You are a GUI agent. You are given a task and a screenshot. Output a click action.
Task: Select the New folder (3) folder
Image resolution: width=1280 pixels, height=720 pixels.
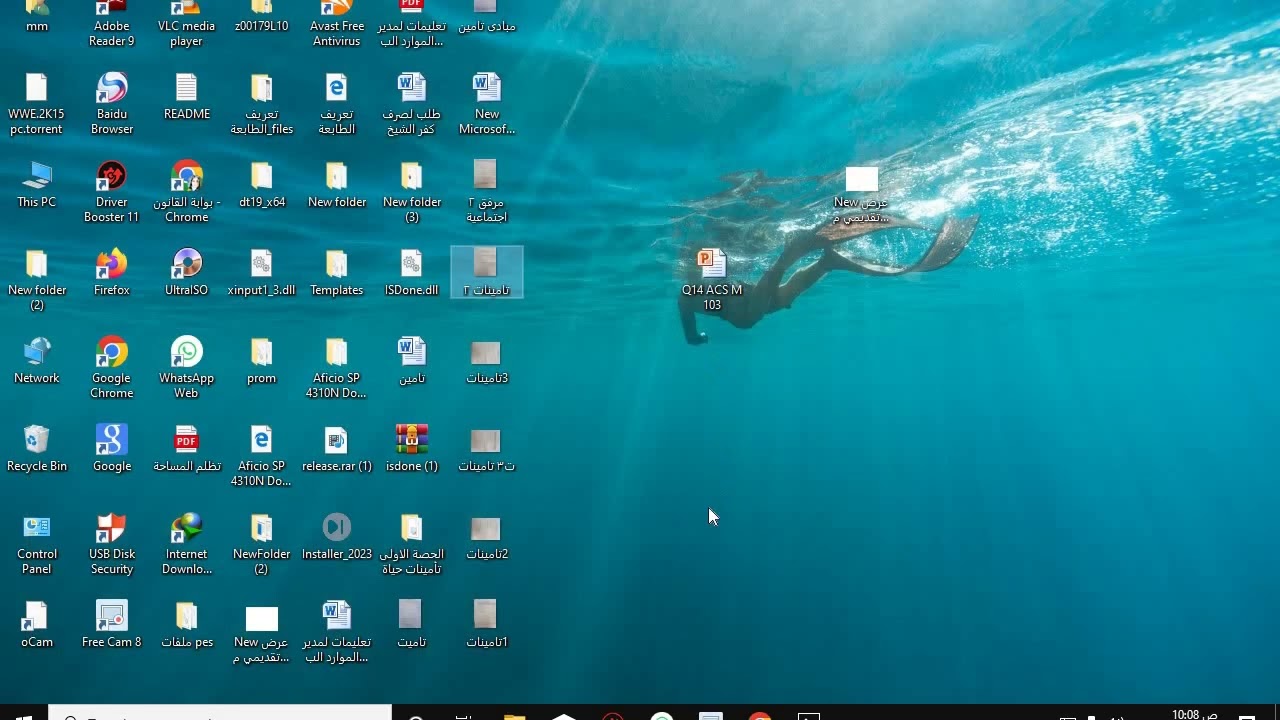coord(411,192)
